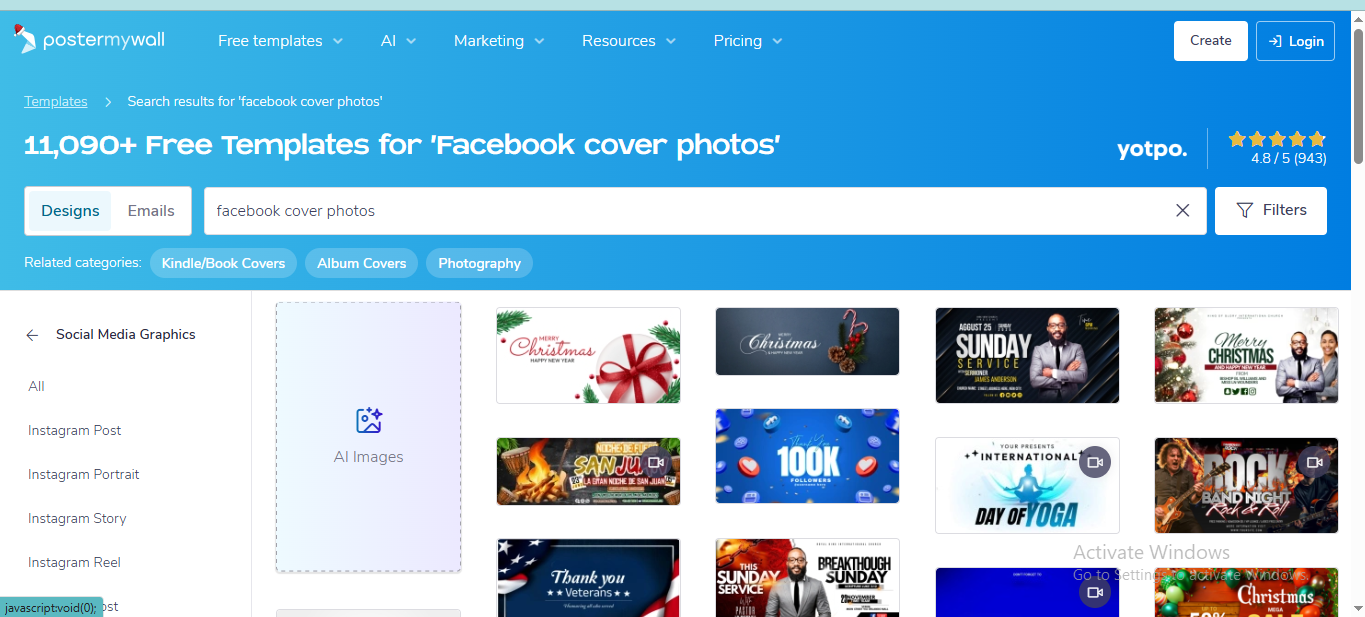Click the login arrow icon next to Login

(x=1274, y=41)
